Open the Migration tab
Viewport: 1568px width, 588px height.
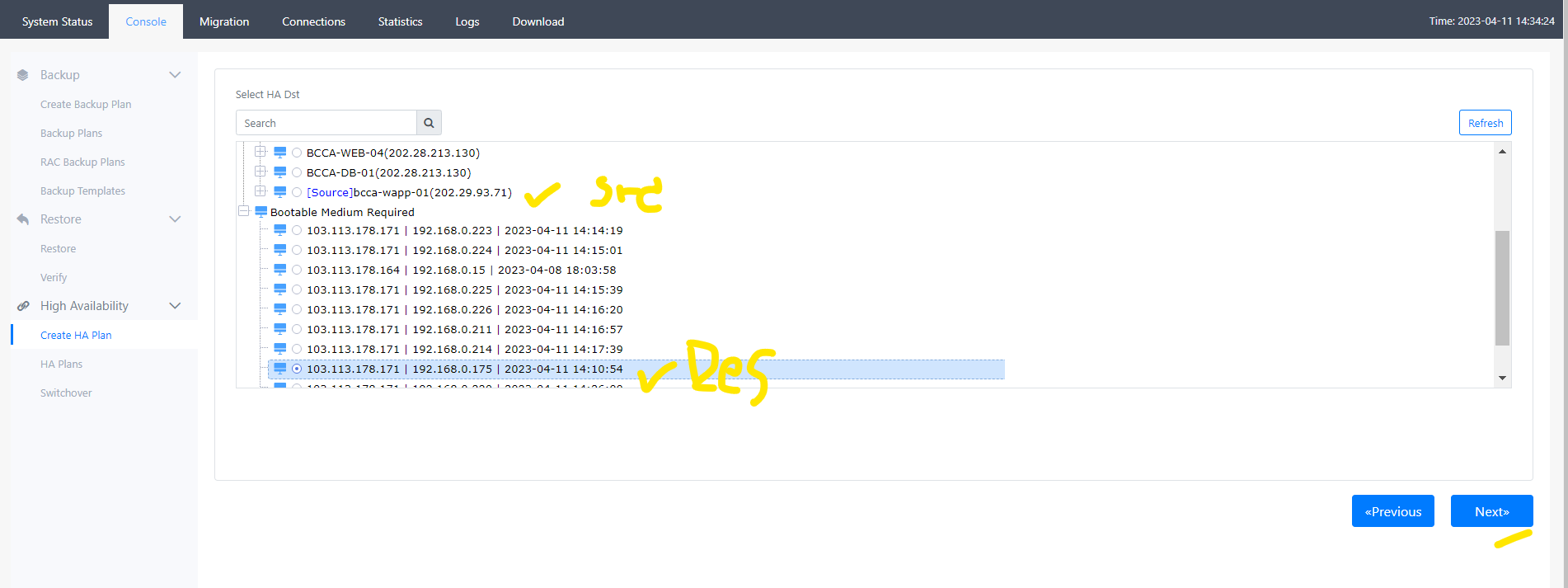tap(224, 21)
